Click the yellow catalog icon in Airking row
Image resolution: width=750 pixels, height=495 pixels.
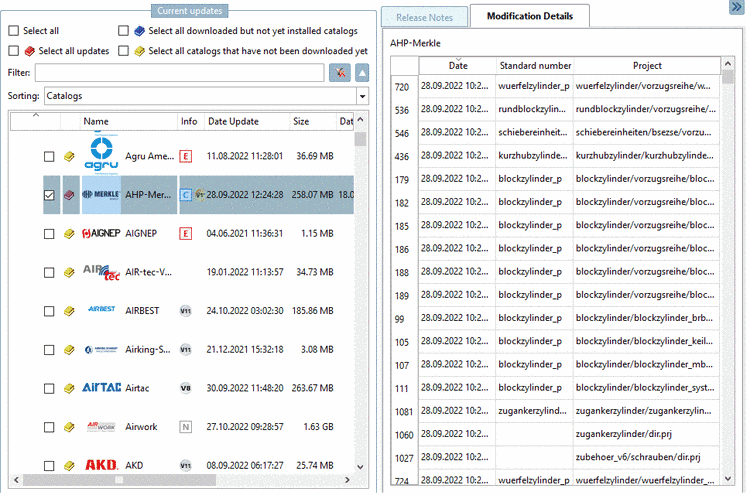click(69, 350)
